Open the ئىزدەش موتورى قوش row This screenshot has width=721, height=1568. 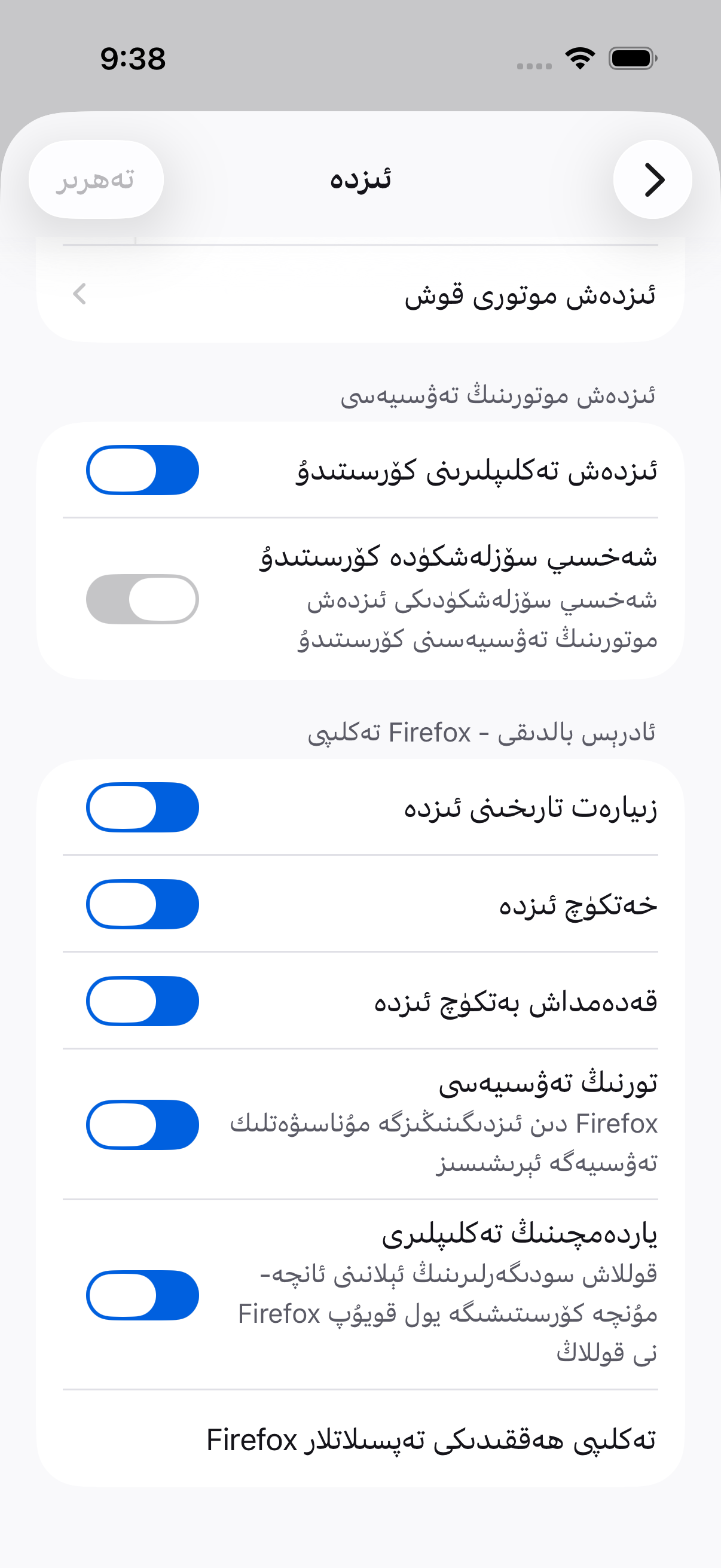360,295
